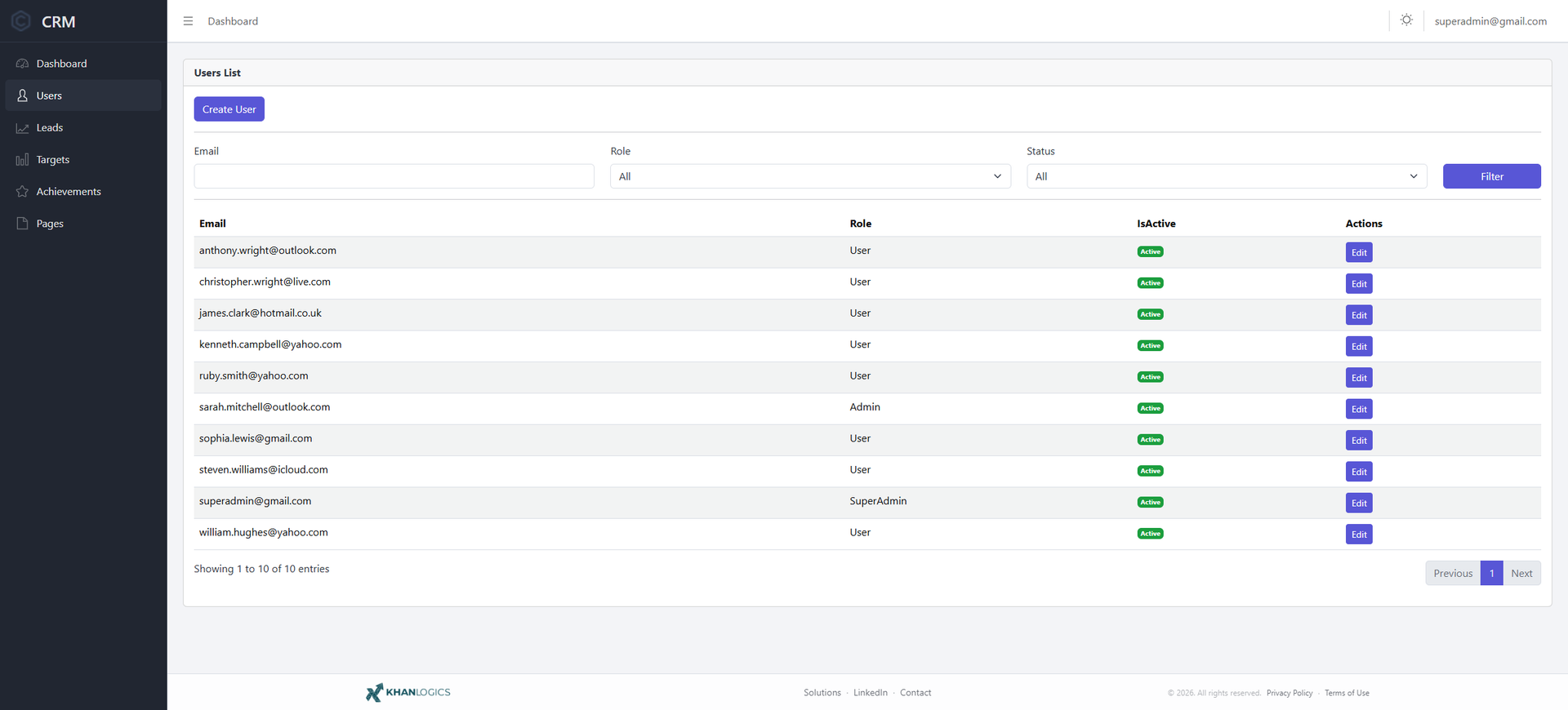This screenshot has width=1568, height=710.
Task: Go to Leads in the sidebar
Action: coord(83,127)
